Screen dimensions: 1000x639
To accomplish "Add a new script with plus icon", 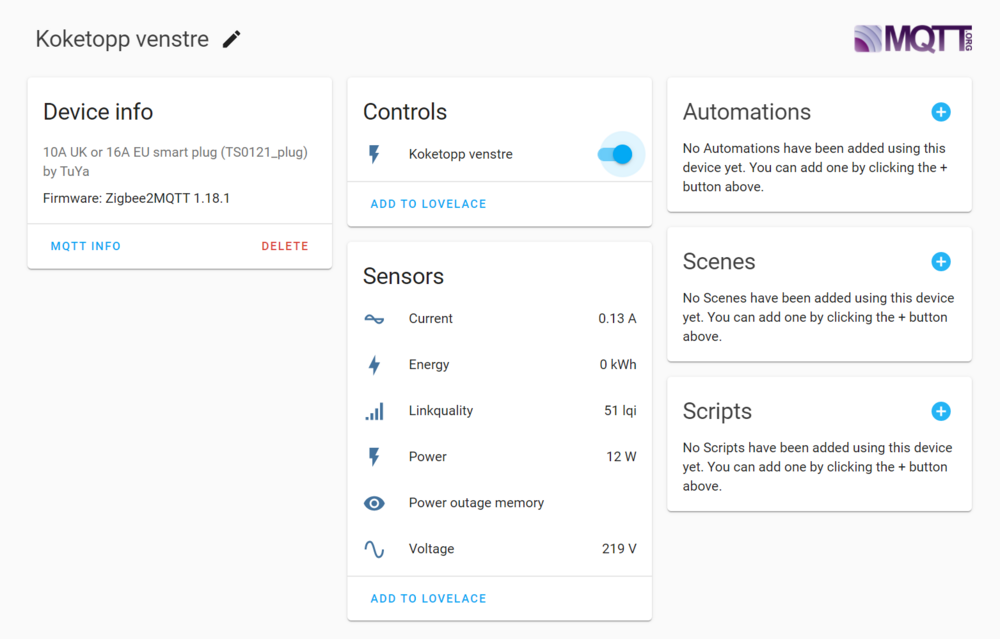I will (x=940, y=411).
